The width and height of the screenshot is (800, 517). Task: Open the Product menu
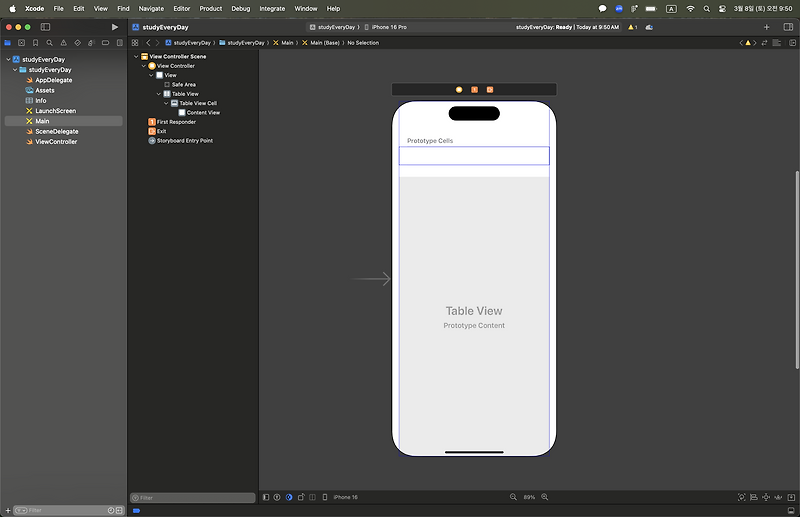coord(210,8)
